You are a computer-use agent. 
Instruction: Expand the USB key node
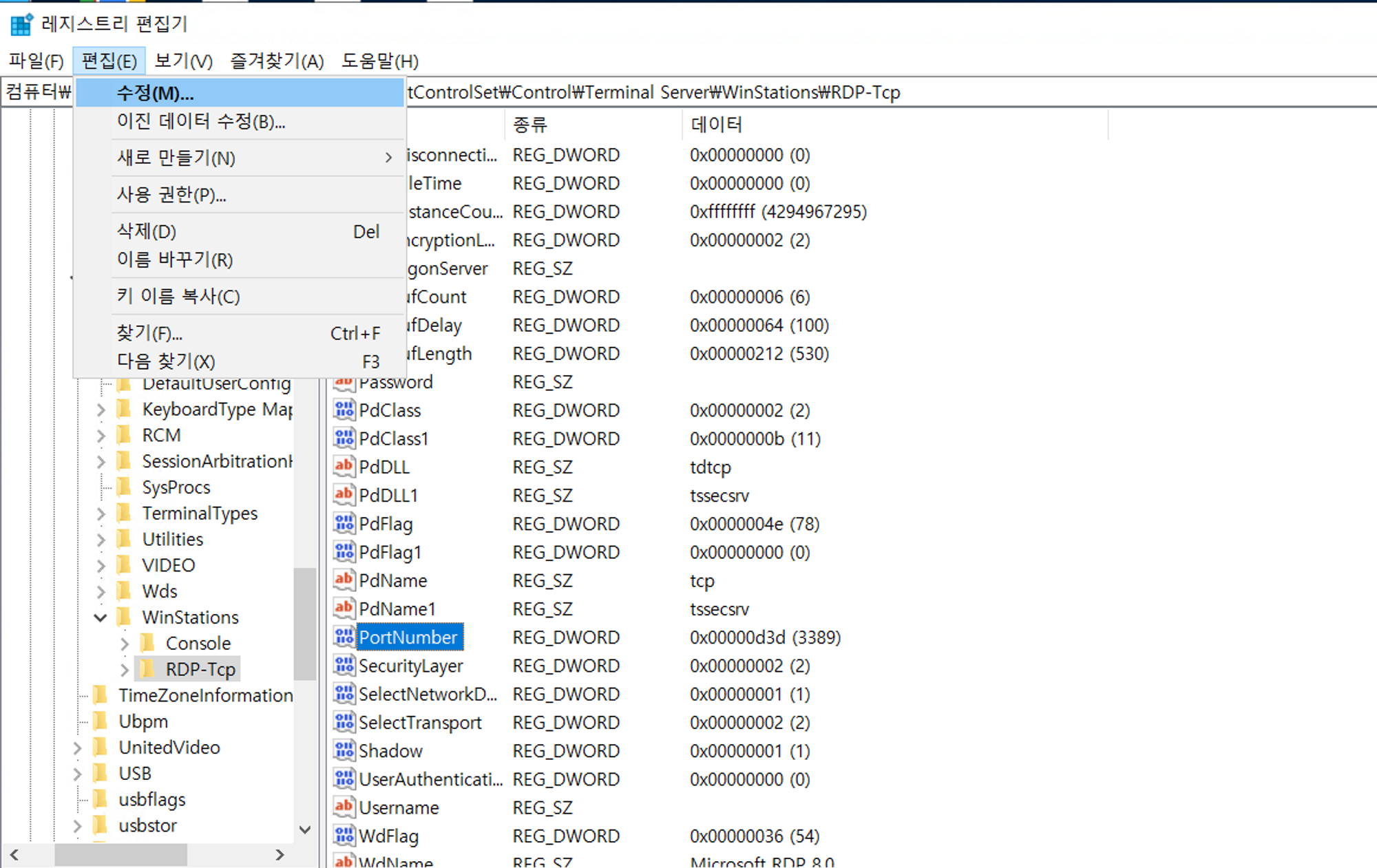77,774
